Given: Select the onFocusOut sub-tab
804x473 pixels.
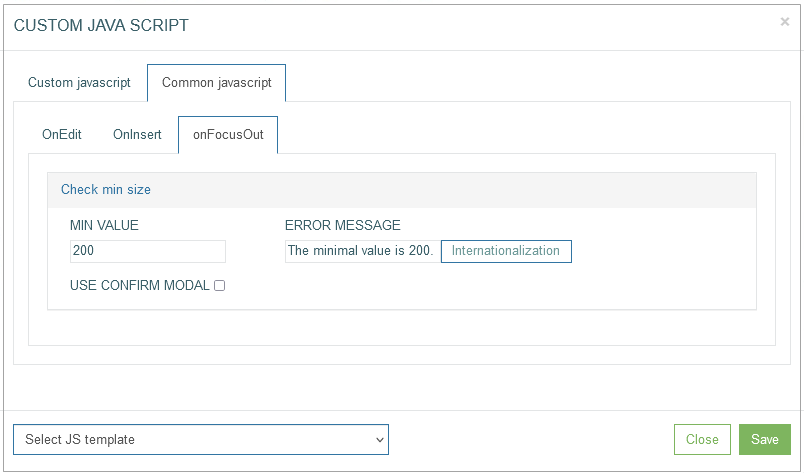Looking at the screenshot, I should pos(228,134).
